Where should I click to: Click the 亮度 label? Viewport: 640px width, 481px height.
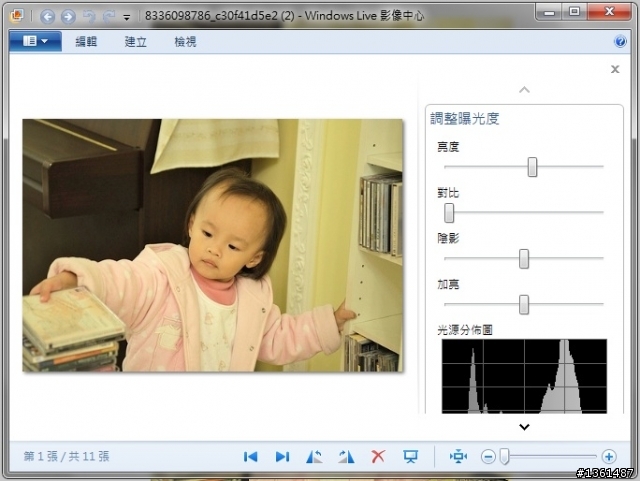tap(448, 147)
